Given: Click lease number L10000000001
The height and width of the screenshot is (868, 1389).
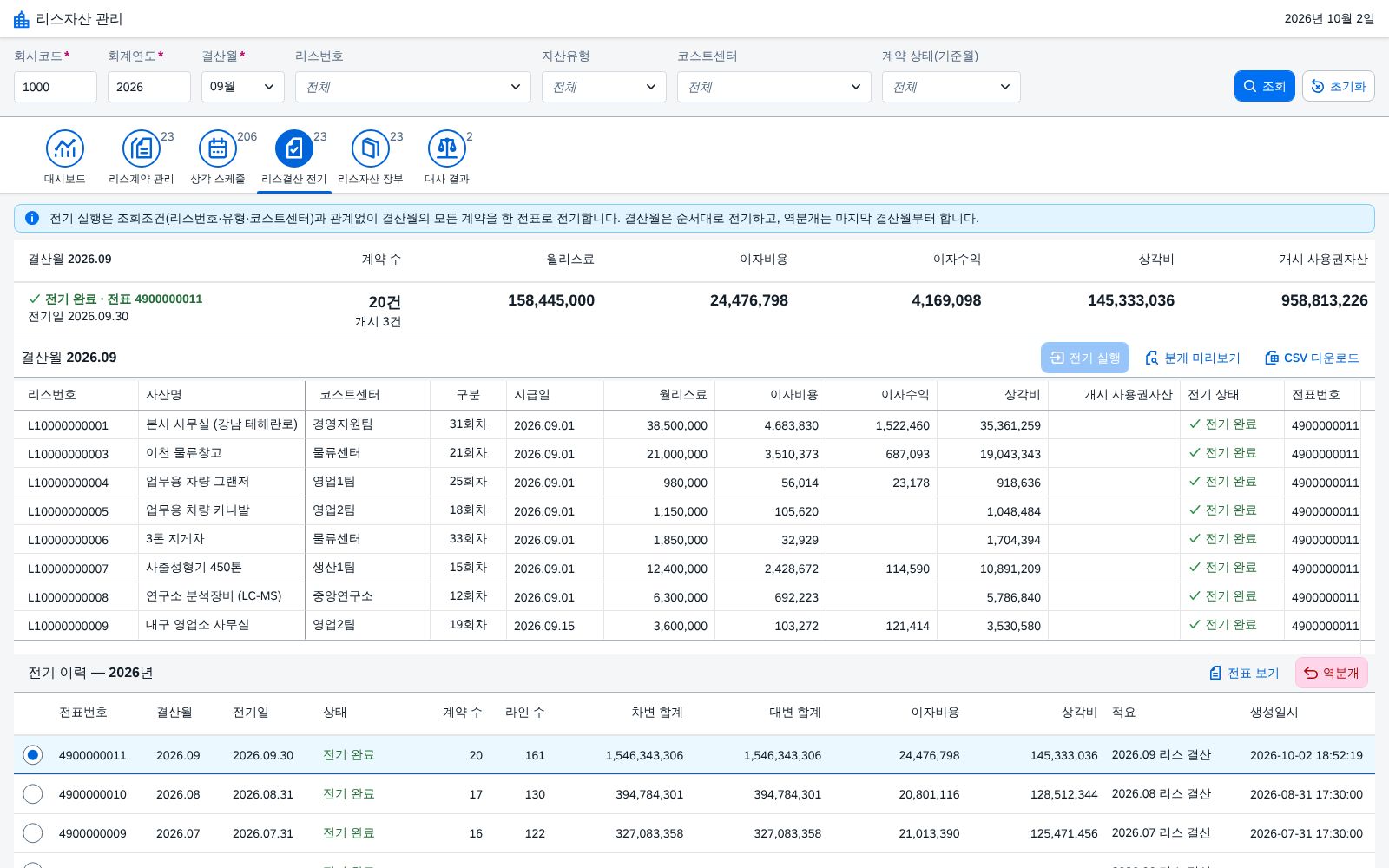Looking at the screenshot, I should click(x=69, y=425).
